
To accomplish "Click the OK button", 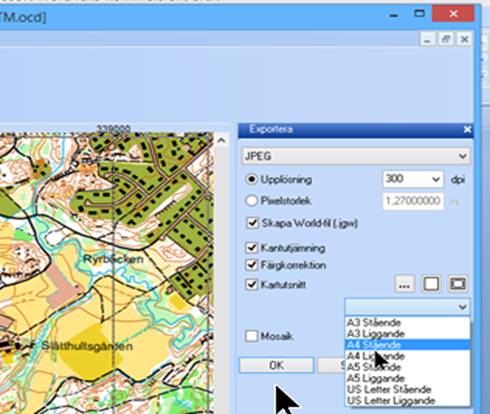I will tap(277, 365).
